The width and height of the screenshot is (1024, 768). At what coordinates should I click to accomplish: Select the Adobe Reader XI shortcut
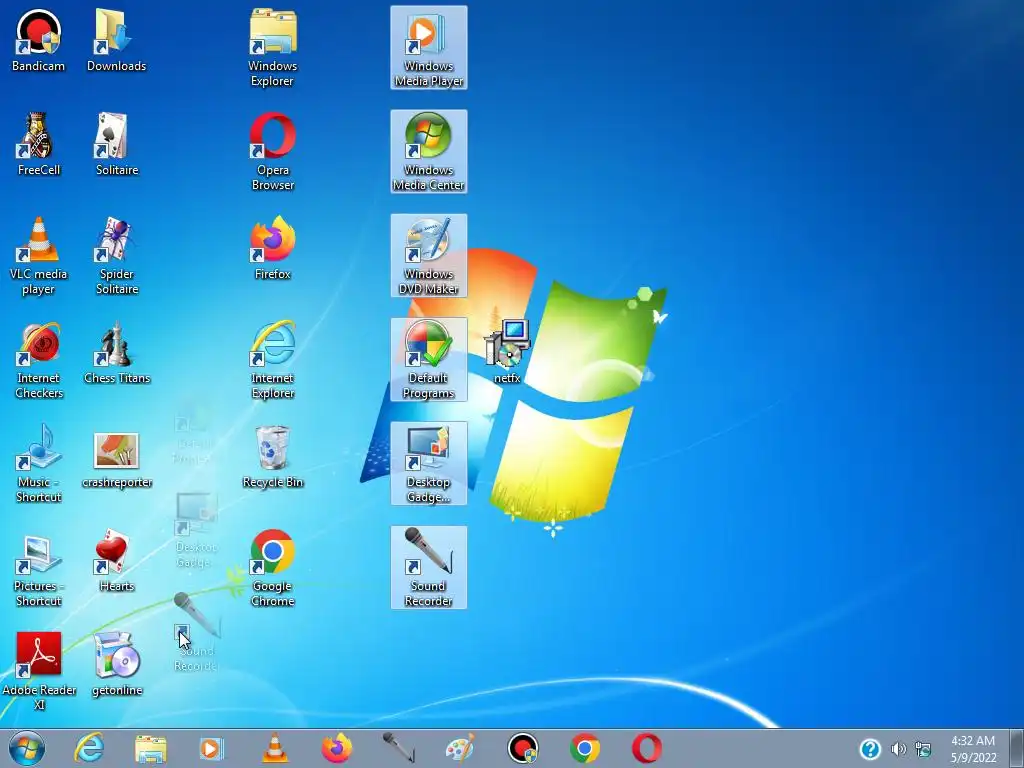click(x=39, y=671)
